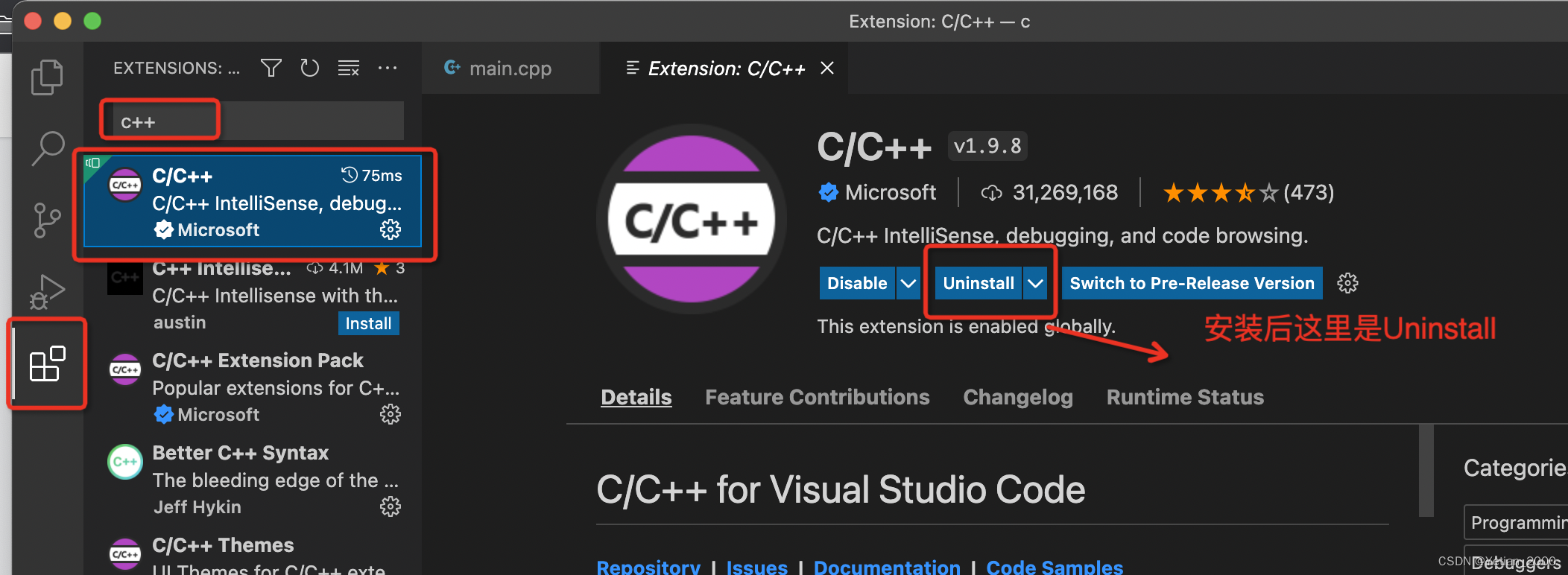
Task: Open the Feature Contributions tab
Action: tap(818, 397)
